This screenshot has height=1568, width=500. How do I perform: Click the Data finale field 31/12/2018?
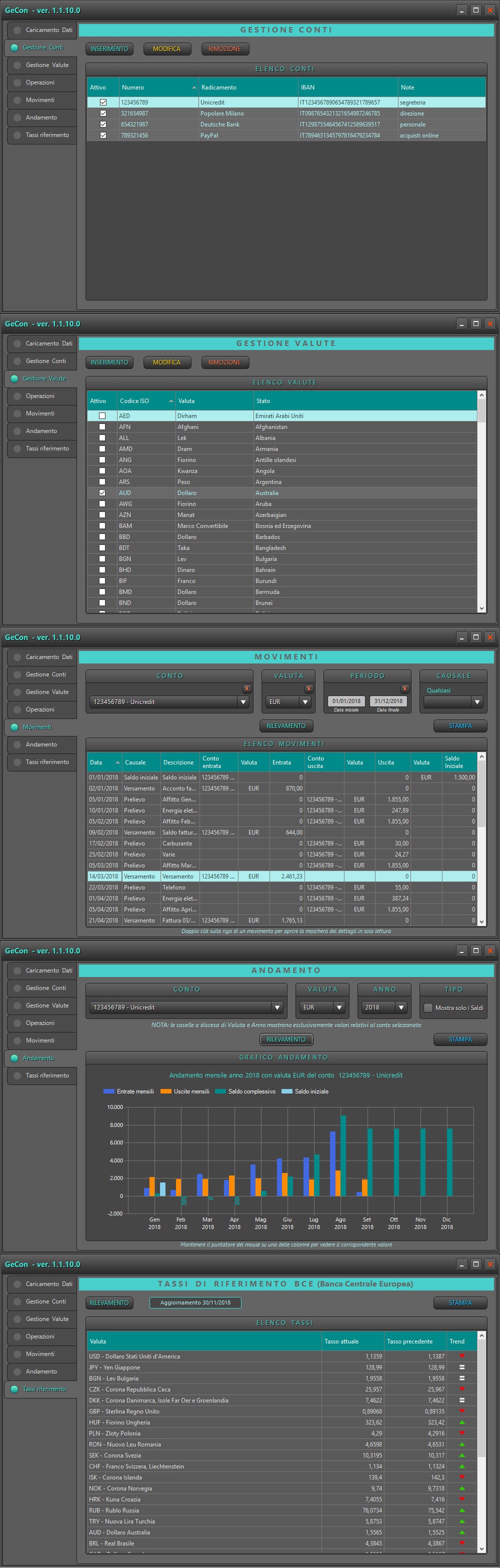[388, 701]
